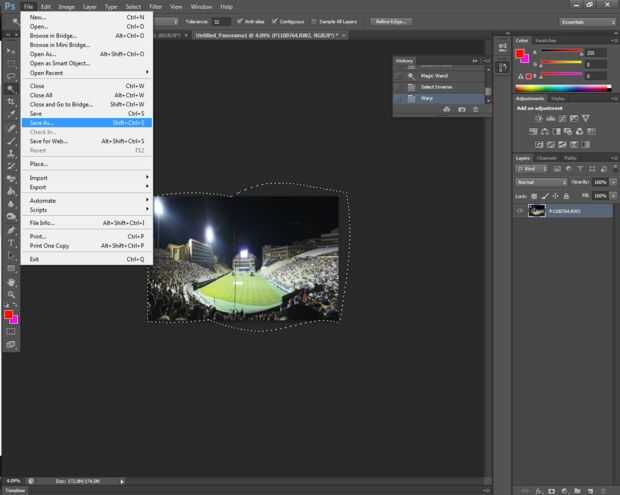The image size is (620, 495).
Task: Add a Levels adjustment
Action: point(550,118)
